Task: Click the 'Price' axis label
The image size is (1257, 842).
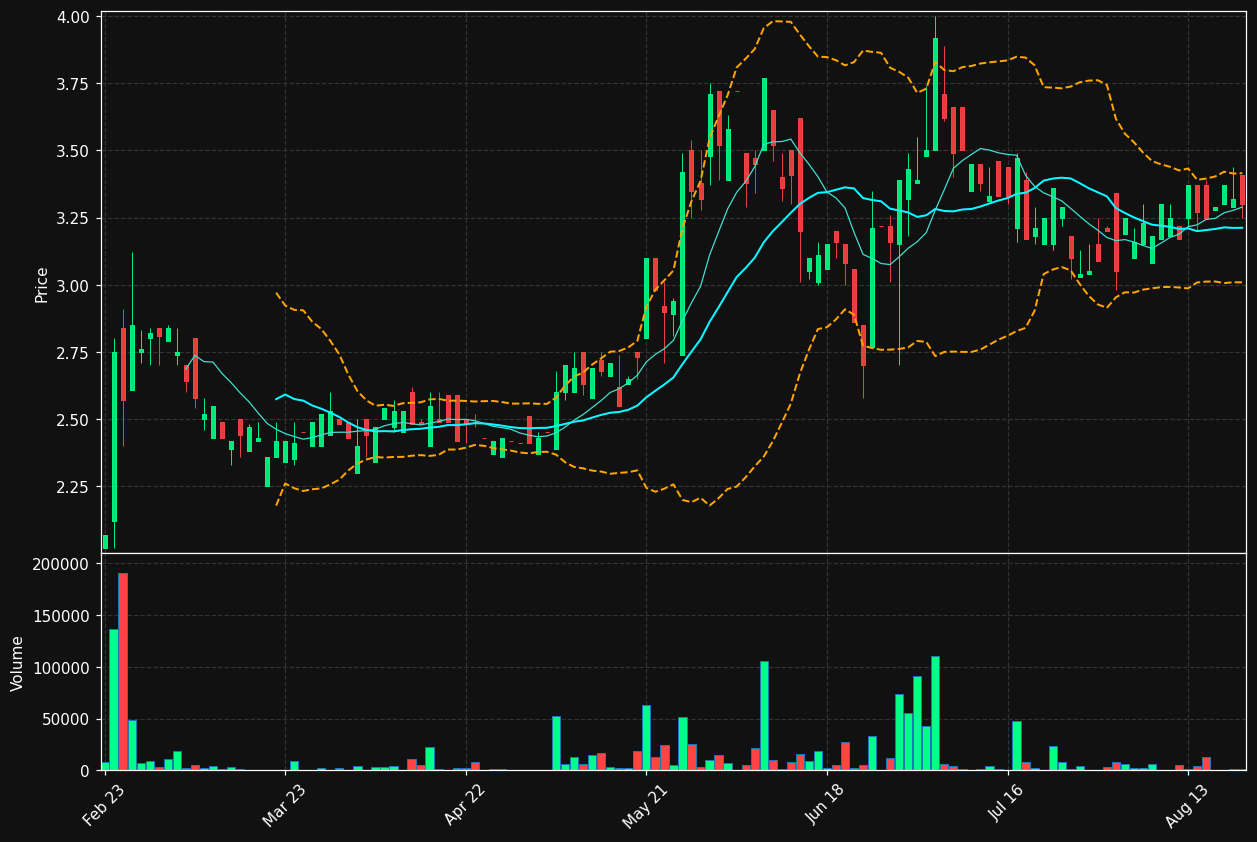Action: click(42, 285)
